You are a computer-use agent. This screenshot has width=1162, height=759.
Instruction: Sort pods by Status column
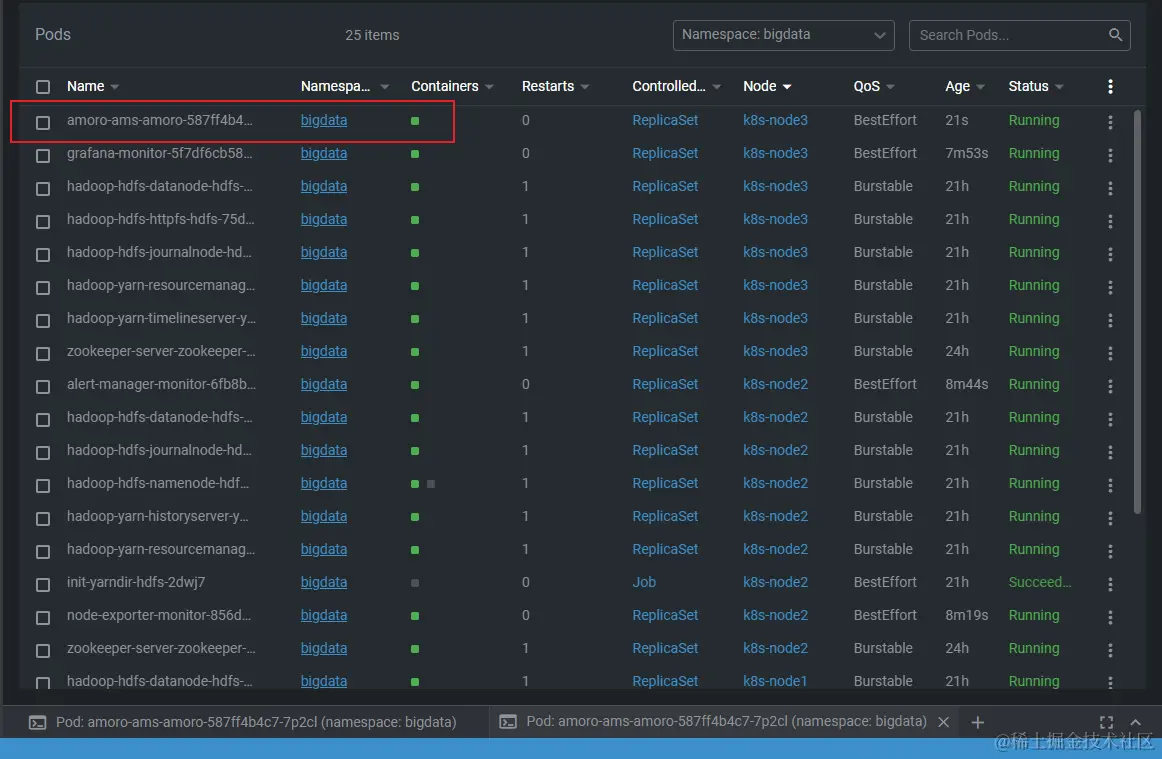tap(1036, 86)
